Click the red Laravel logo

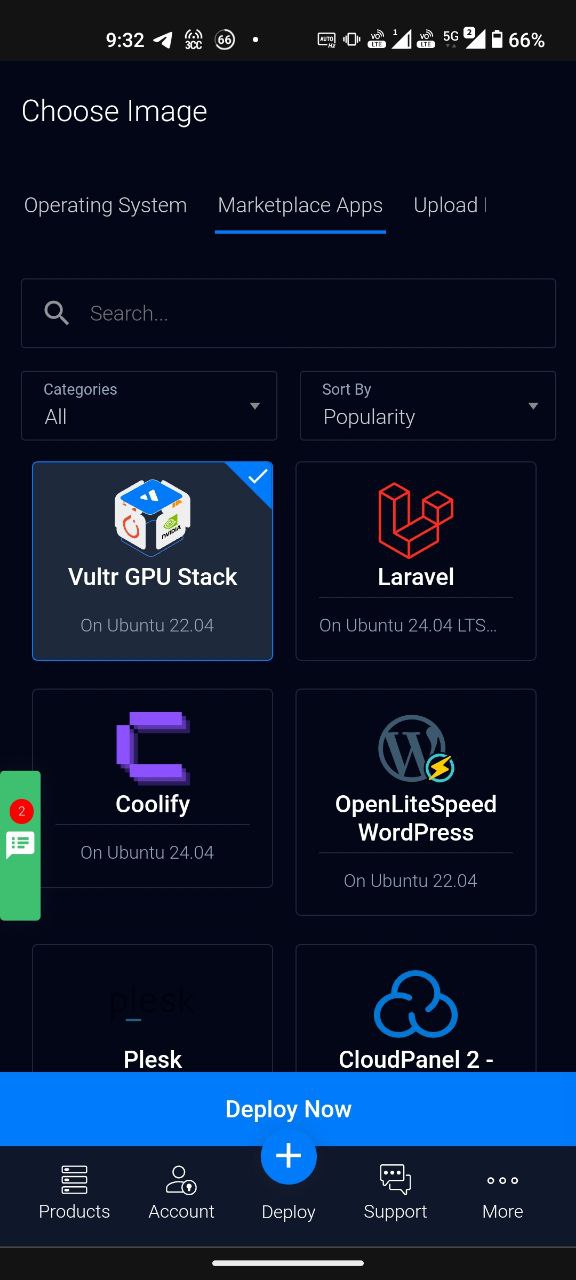[x=415, y=520]
